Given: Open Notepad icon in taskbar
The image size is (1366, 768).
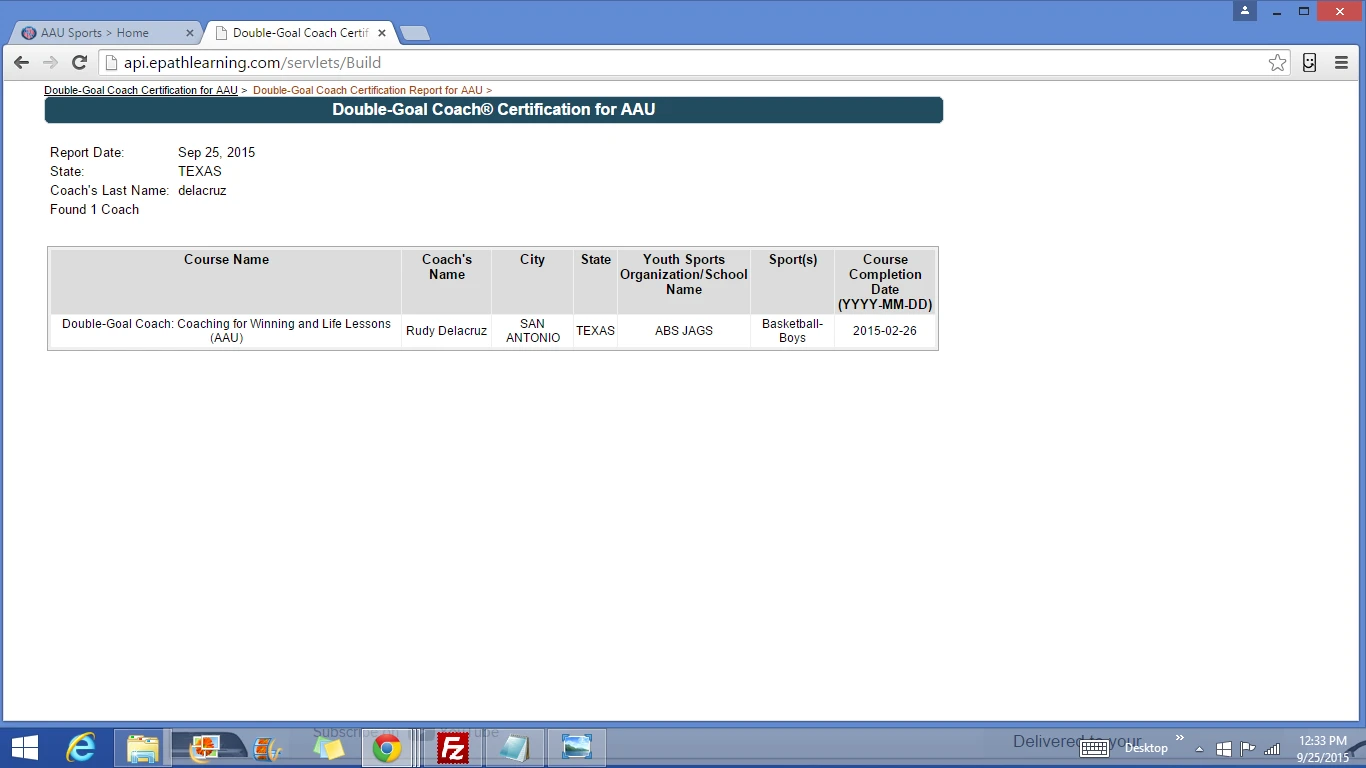Looking at the screenshot, I should tap(515, 748).
